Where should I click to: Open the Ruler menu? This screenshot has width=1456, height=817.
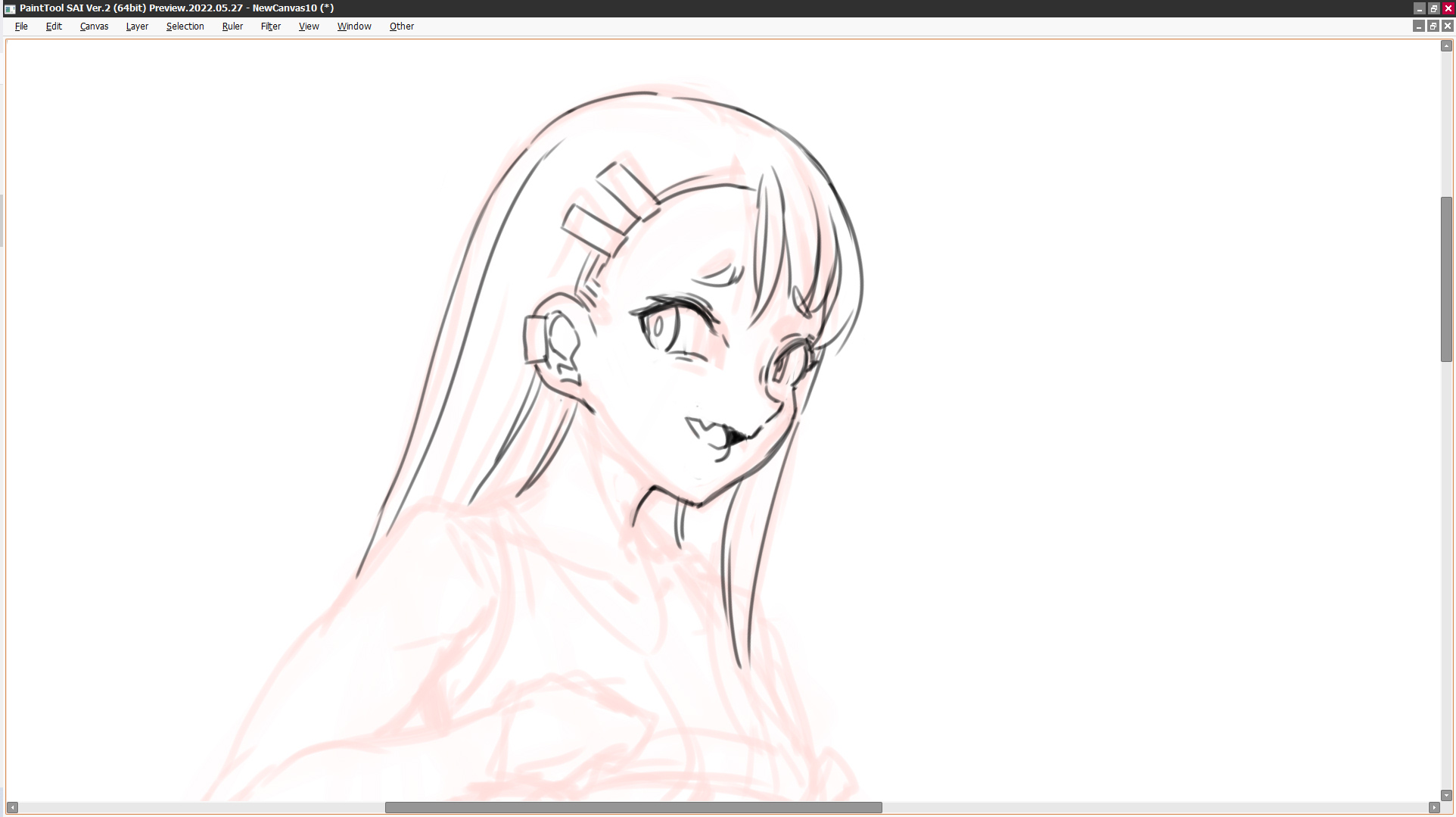[232, 27]
